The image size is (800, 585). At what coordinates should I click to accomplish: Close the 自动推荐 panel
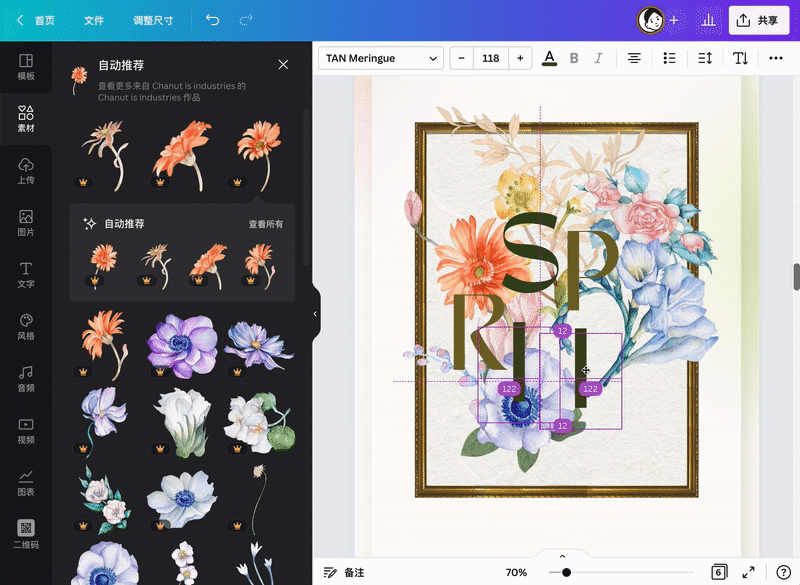pyautogui.click(x=283, y=64)
